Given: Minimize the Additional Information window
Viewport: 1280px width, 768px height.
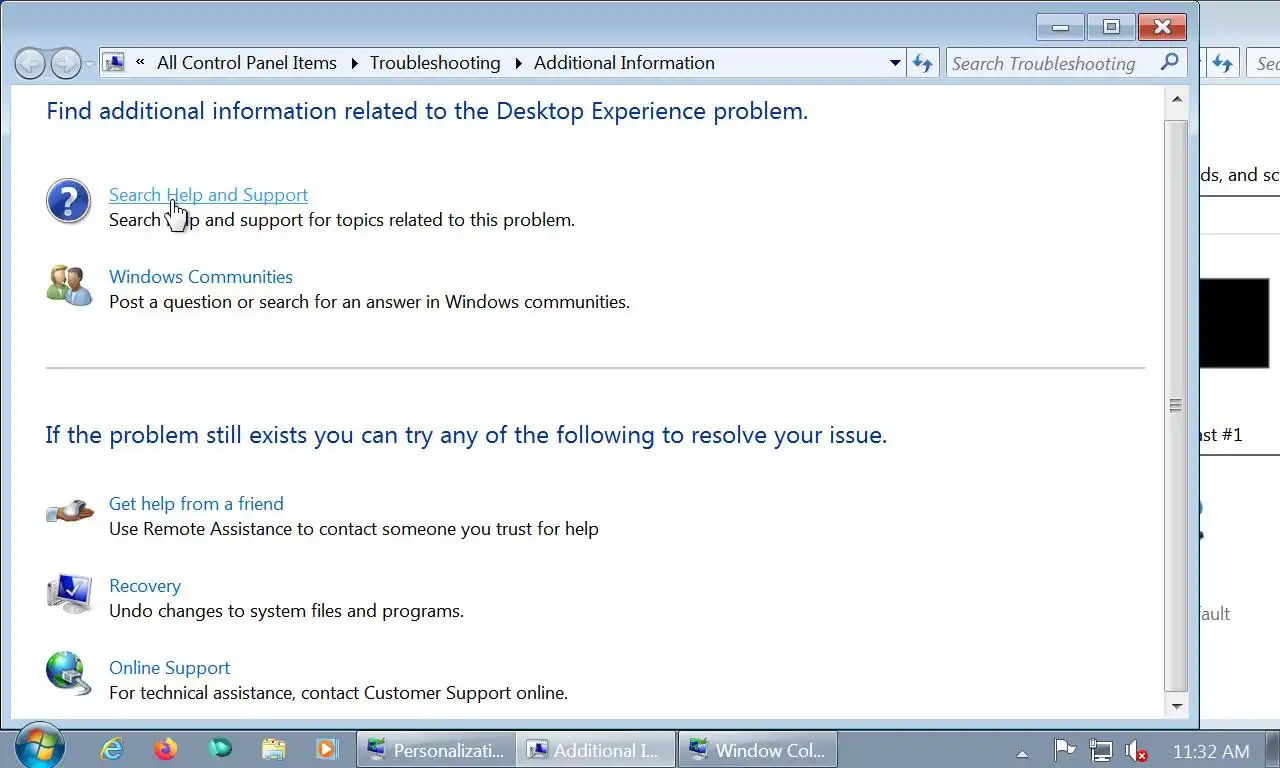Looking at the screenshot, I should (1060, 27).
